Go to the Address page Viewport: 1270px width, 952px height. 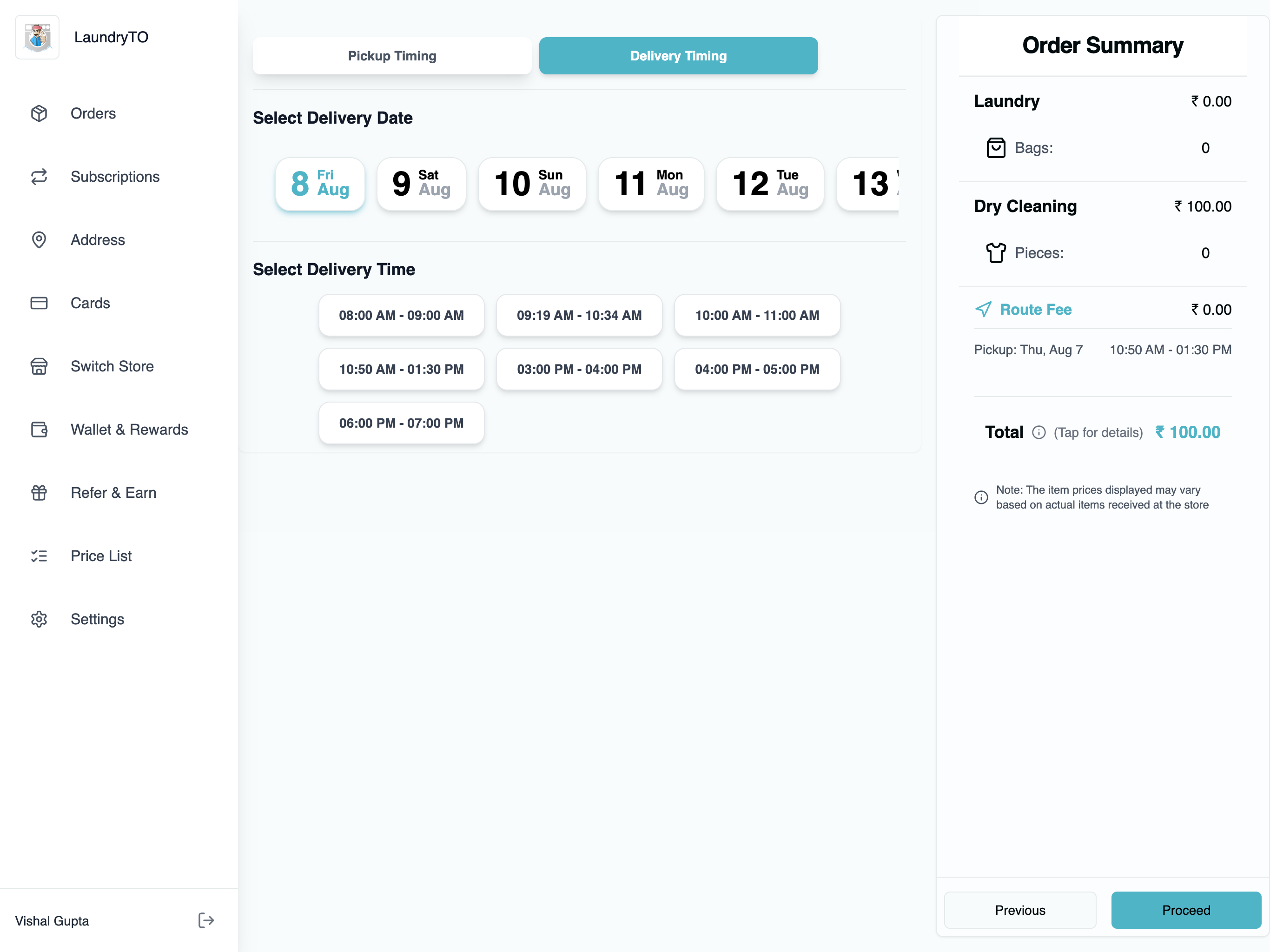119,240
